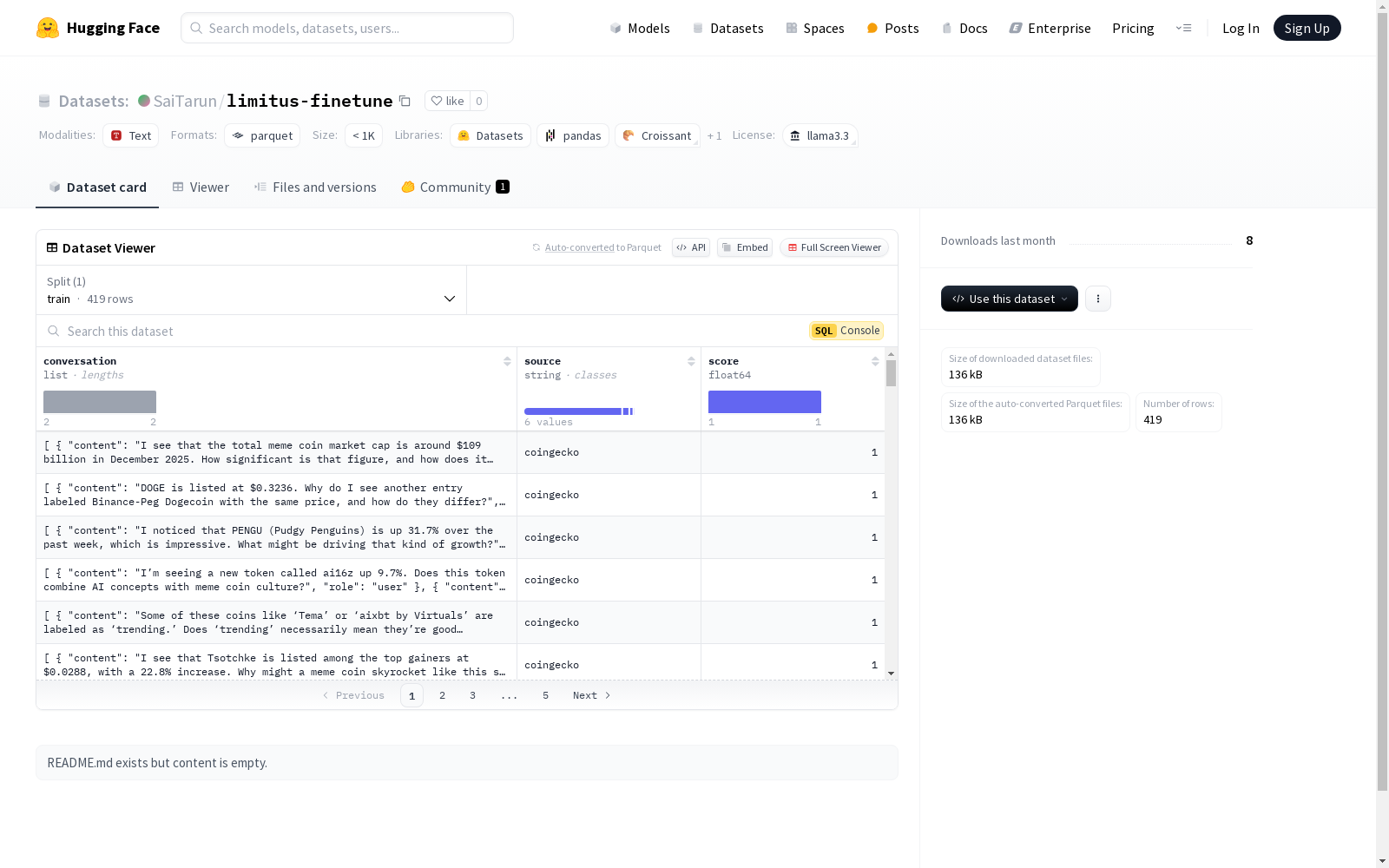Open the Embed button
This screenshot has width=1389, height=868.
[745, 247]
